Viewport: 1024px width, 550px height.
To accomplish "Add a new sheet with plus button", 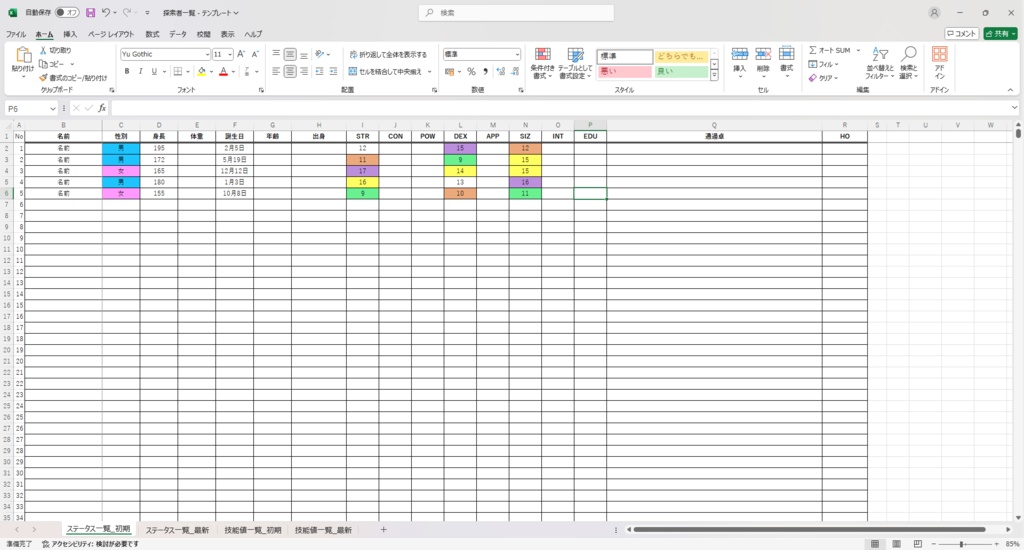I will click(383, 530).
